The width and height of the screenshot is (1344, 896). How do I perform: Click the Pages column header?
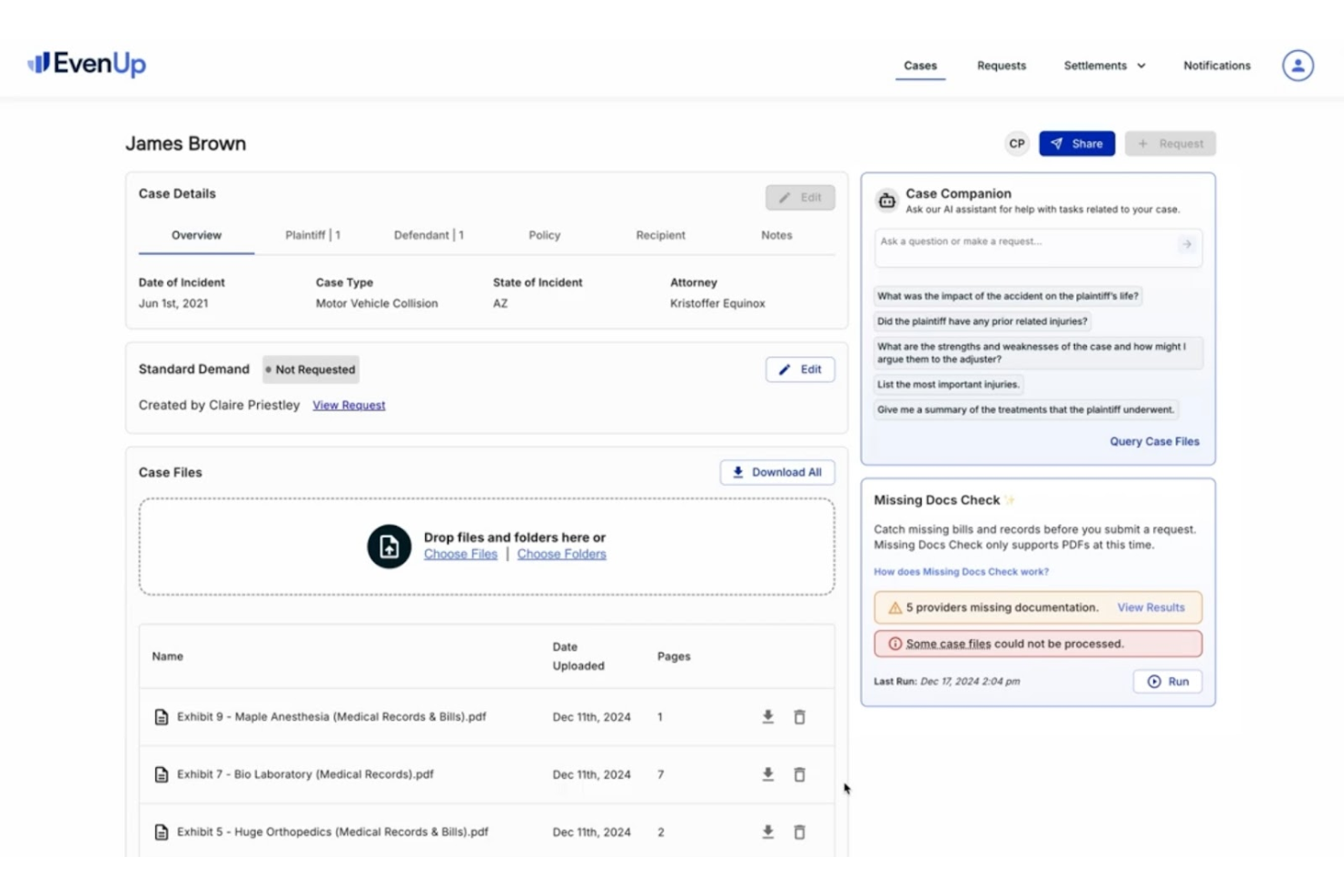(674, 656)
